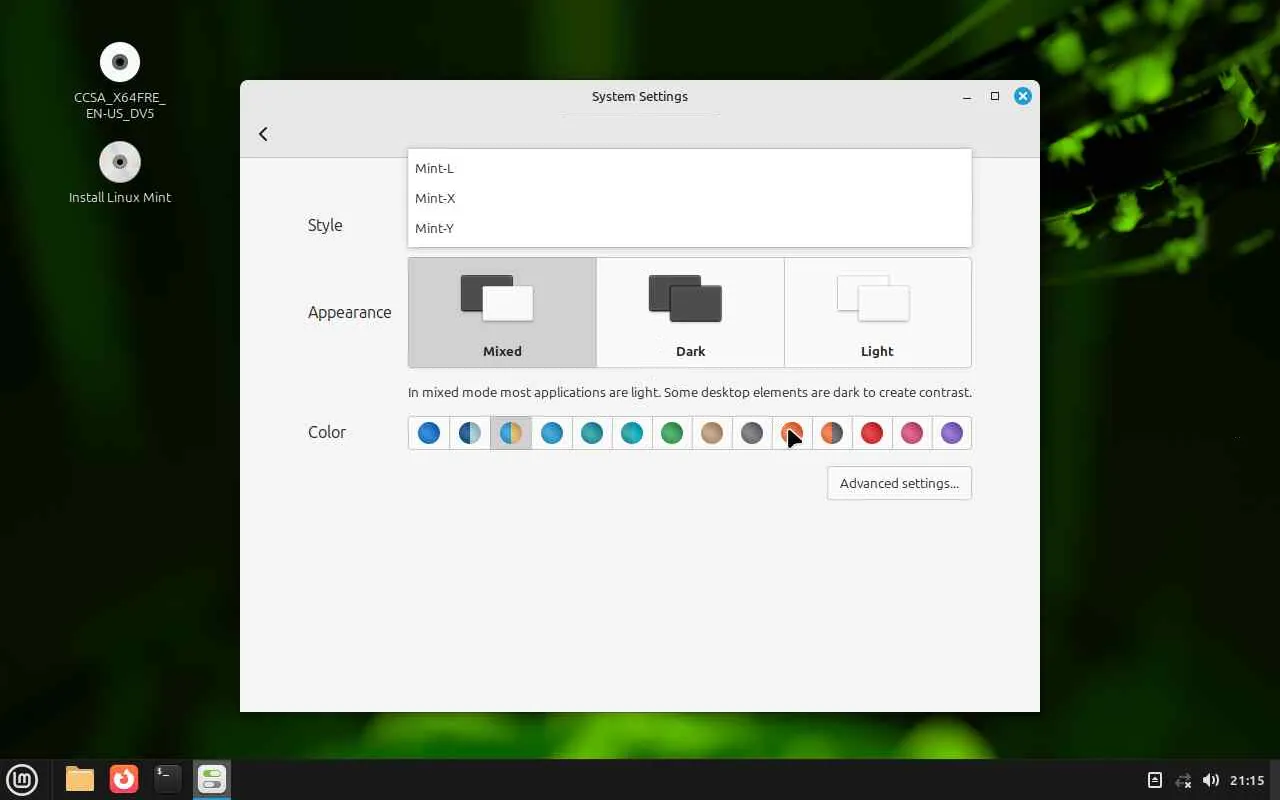Open the volume control in the tray

click(1211, 780)
